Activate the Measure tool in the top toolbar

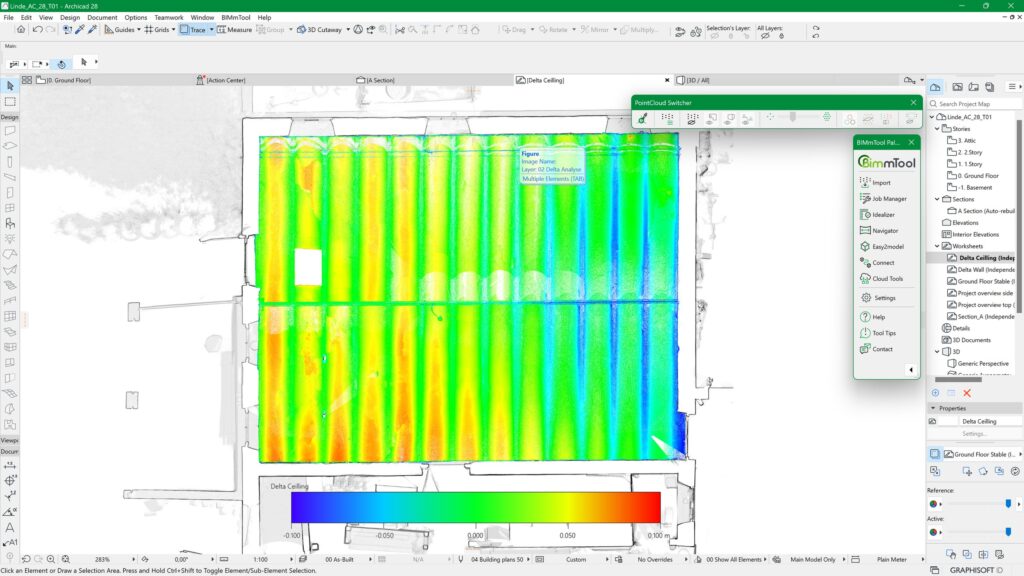[x=235, y=29]
